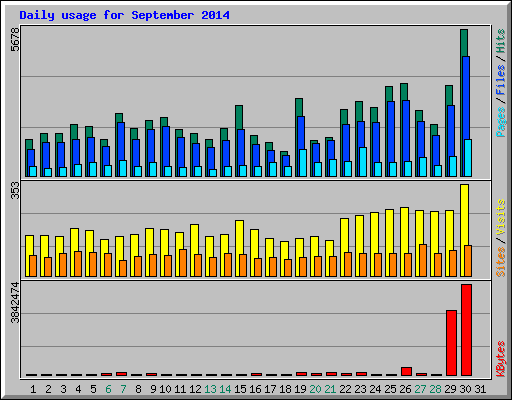Click the green weekend day 20 label

coord(315,389)
